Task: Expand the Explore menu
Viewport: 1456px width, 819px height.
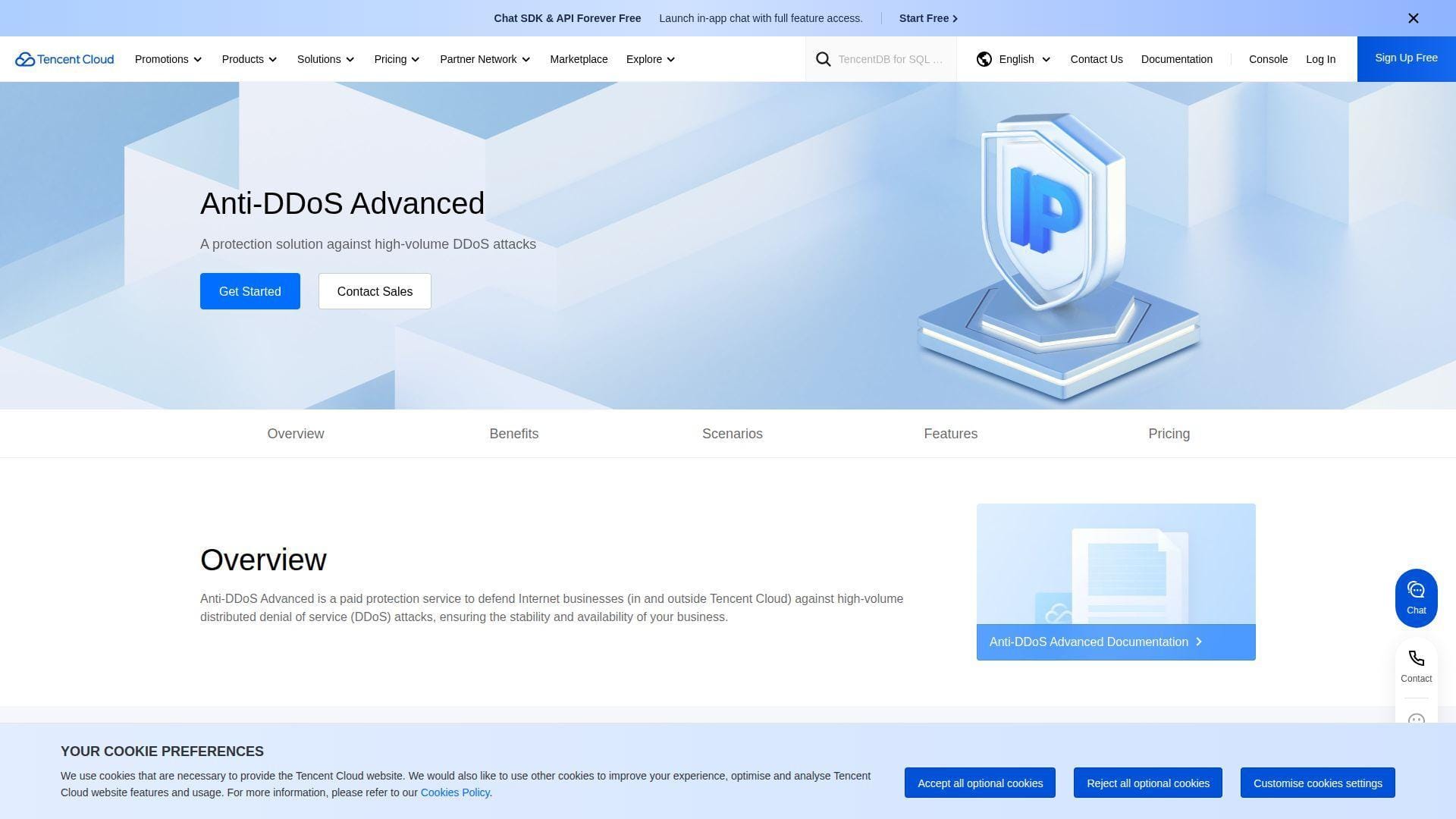Action: [651, 59]
